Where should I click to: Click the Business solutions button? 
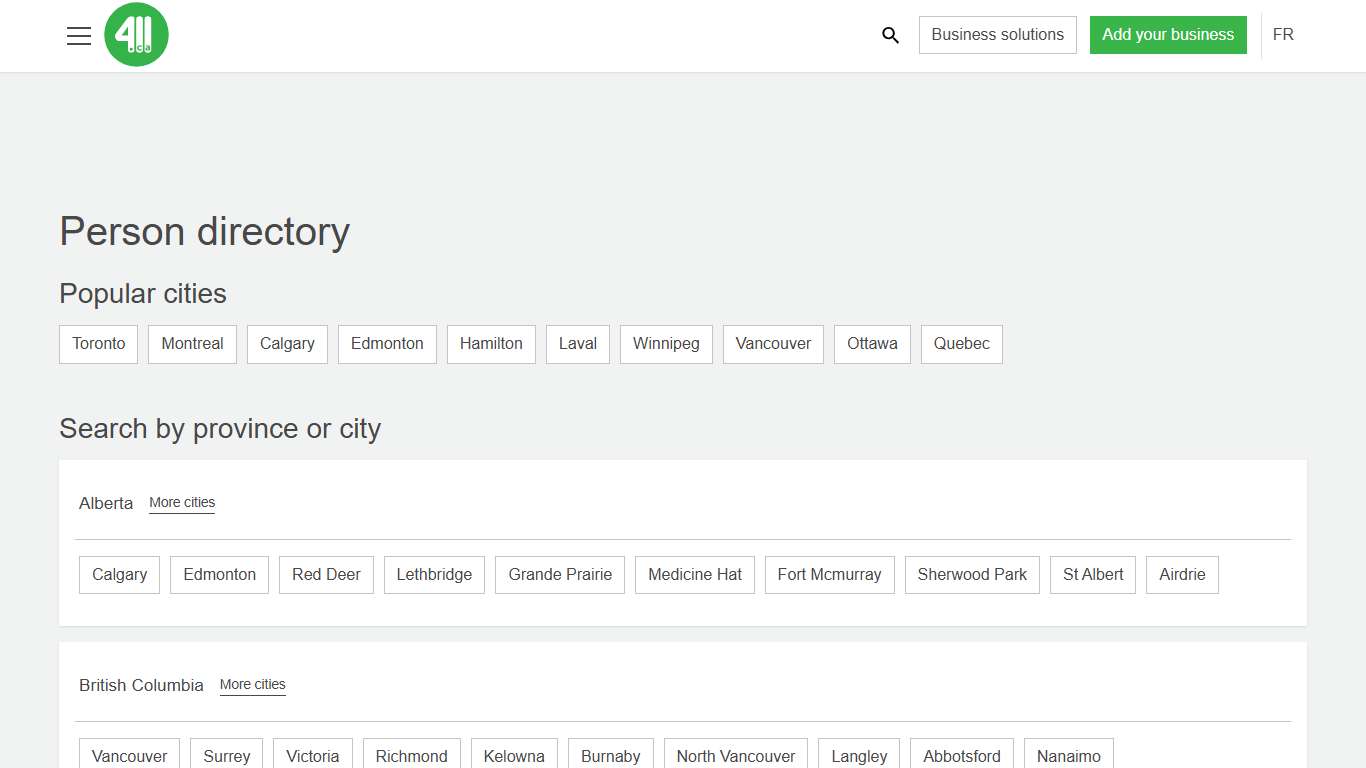(x=997, y=35)
